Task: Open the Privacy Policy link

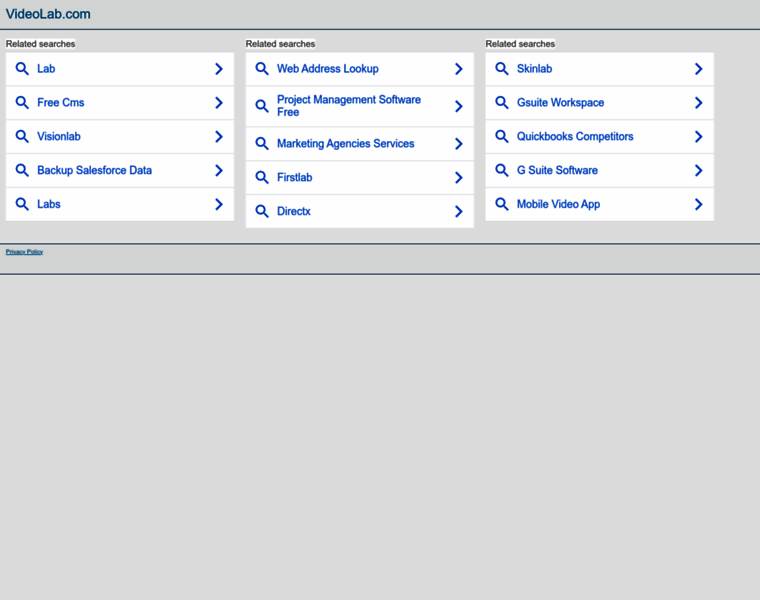Action: 24,252
